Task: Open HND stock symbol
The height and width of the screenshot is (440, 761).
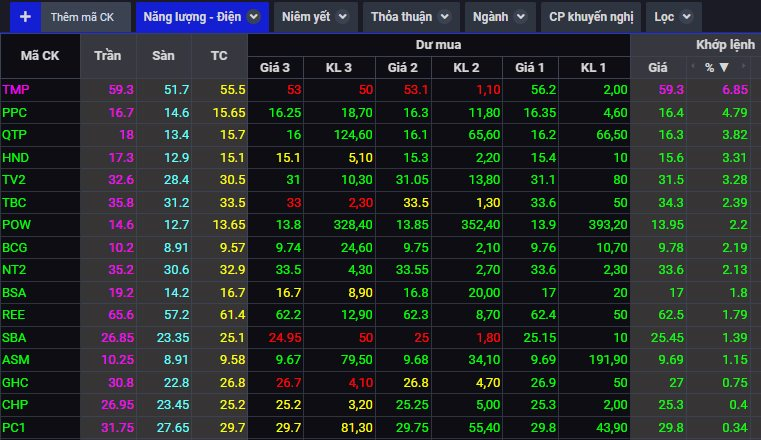Action: pos(16,158)
